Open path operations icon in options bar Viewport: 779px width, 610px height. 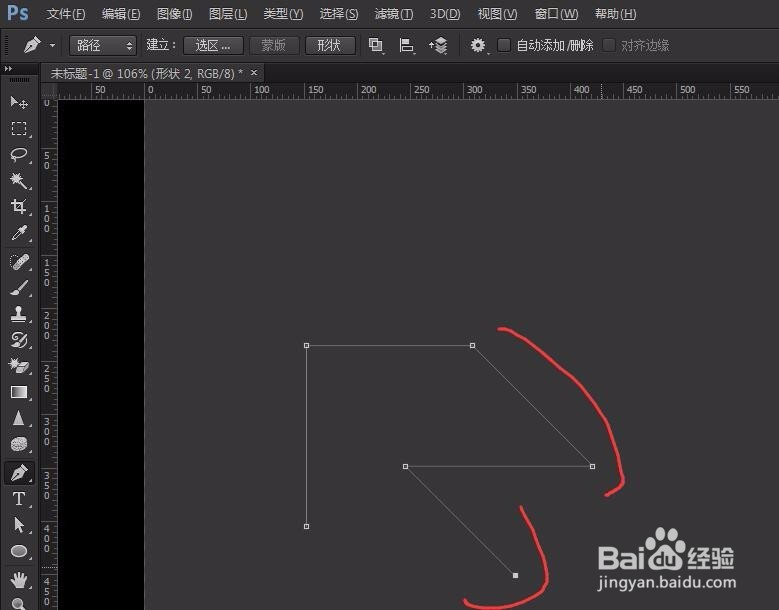coord(376,45)
